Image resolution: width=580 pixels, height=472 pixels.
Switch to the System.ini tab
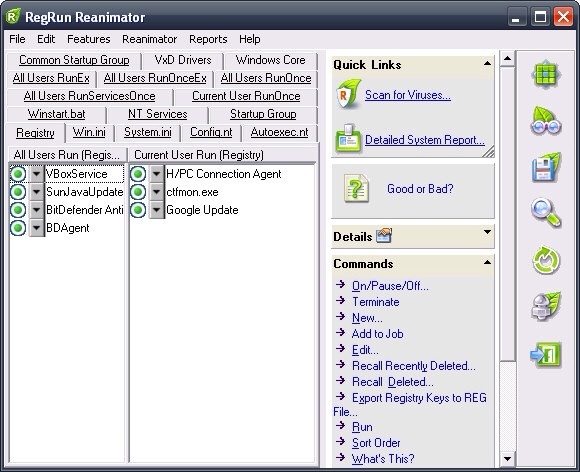pyautogui.click(x=148, y=132)
